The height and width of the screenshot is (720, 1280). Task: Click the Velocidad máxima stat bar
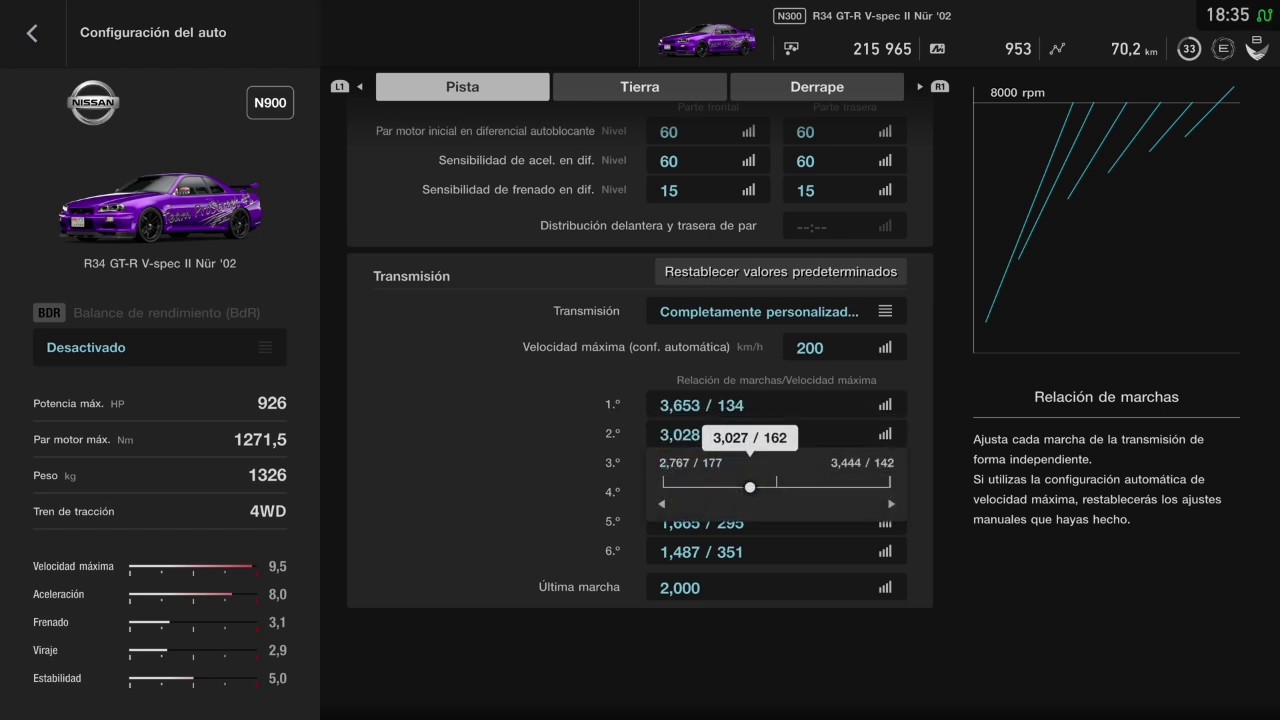[x=193, y=566]
